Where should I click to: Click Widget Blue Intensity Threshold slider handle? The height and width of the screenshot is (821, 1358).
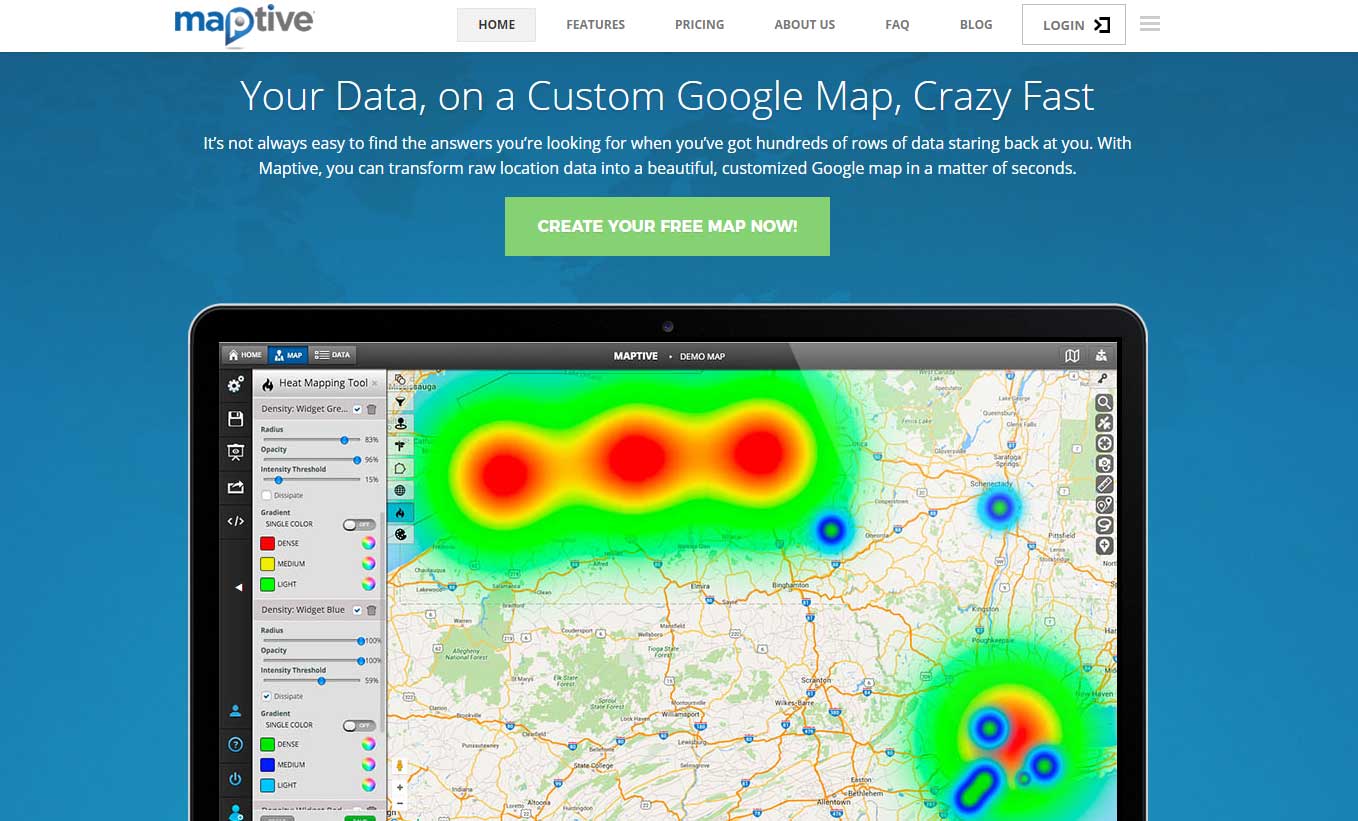(321, 680)
